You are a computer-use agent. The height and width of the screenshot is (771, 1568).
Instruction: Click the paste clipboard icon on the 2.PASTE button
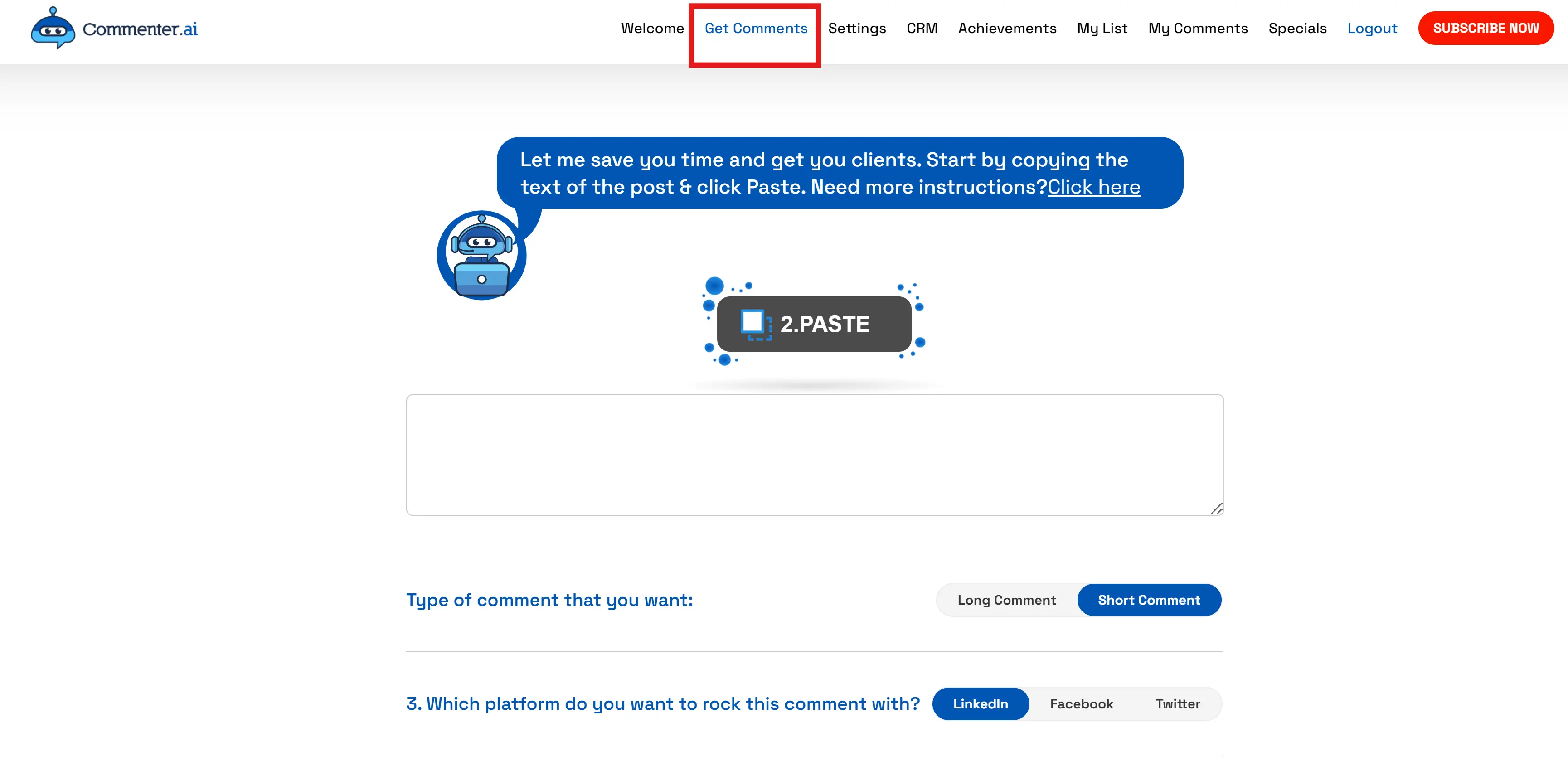click(755, 324)
